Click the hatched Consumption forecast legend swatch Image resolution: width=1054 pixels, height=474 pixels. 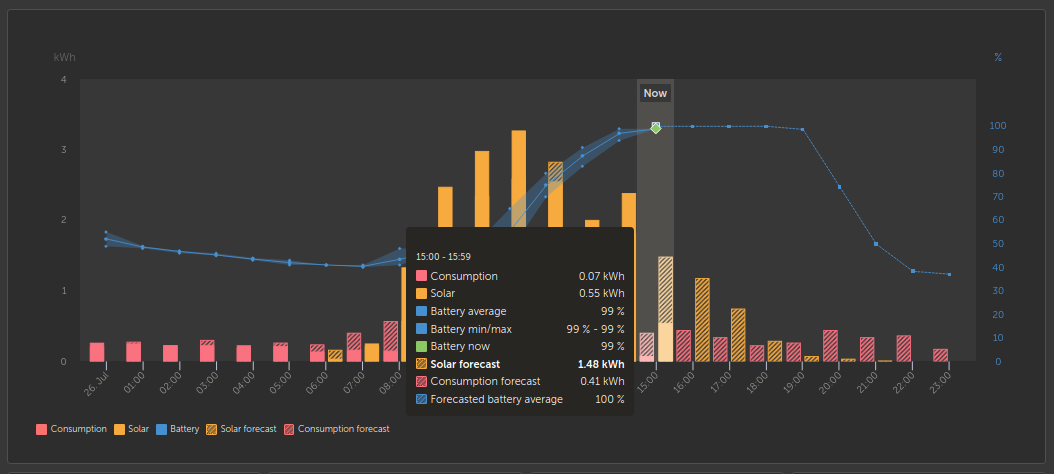click(x=290, y=429)
